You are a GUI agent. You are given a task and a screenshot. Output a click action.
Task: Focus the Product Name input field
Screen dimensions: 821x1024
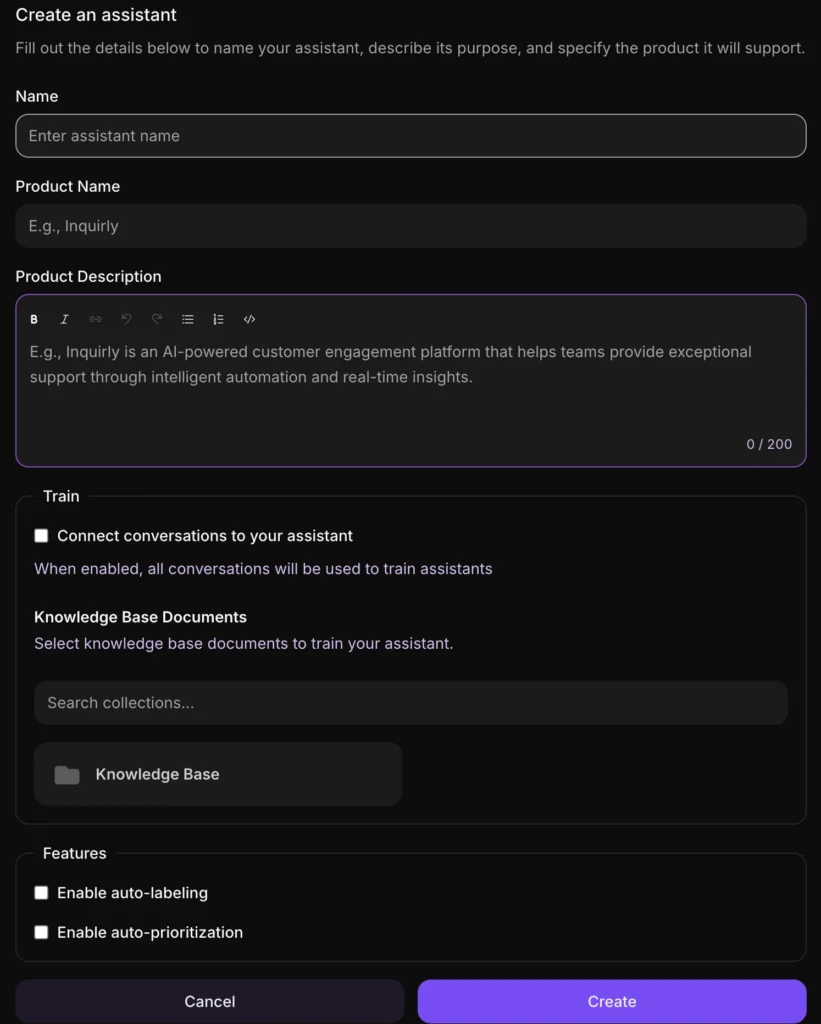tap(411, 226)
